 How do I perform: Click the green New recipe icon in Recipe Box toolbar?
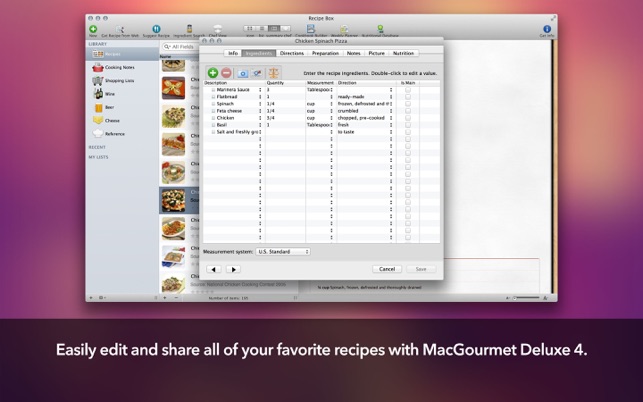coord(93,29)
